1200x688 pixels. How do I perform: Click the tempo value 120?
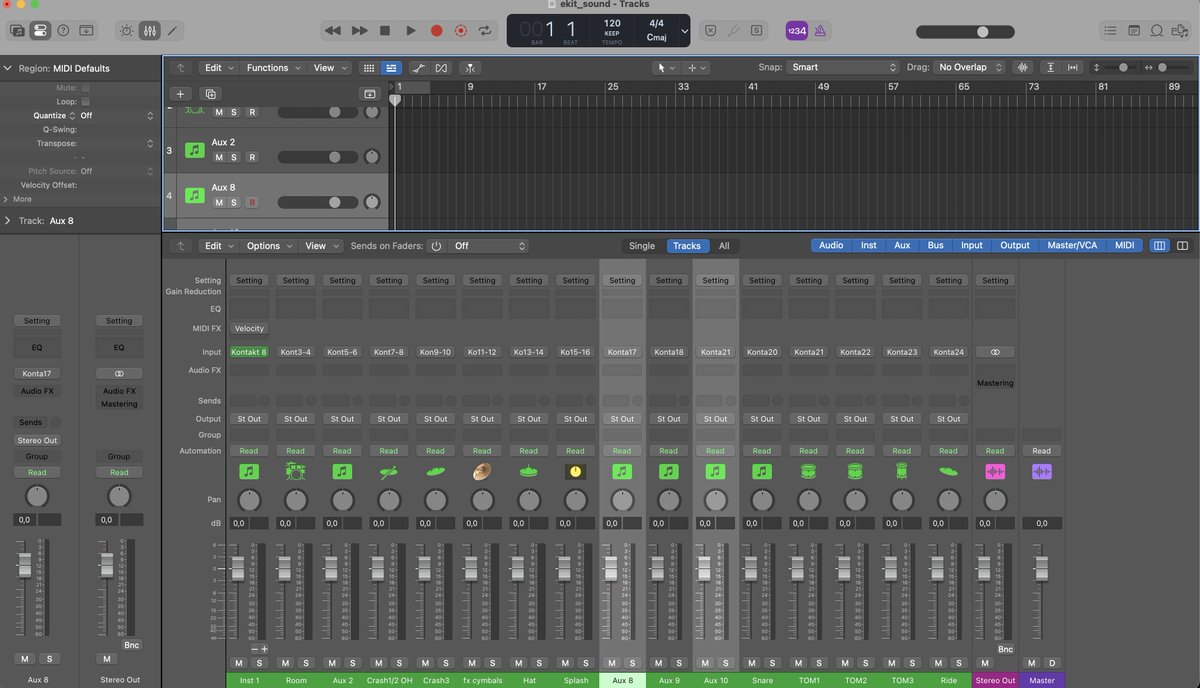pos(612,22)
